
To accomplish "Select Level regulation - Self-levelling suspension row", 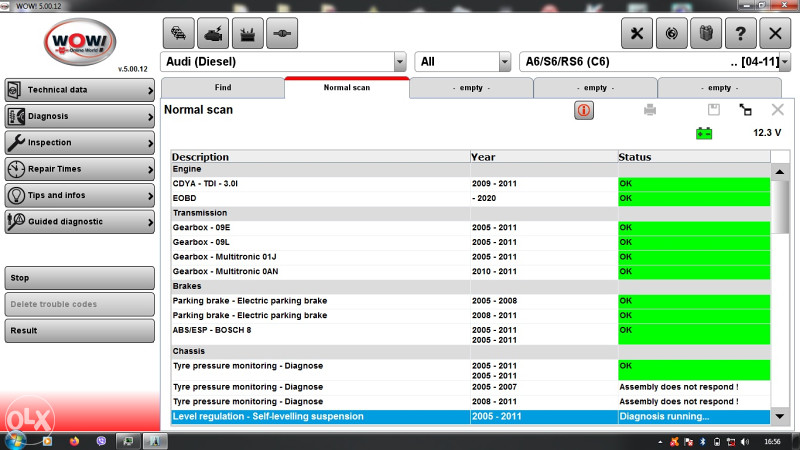I will (470, 417).
